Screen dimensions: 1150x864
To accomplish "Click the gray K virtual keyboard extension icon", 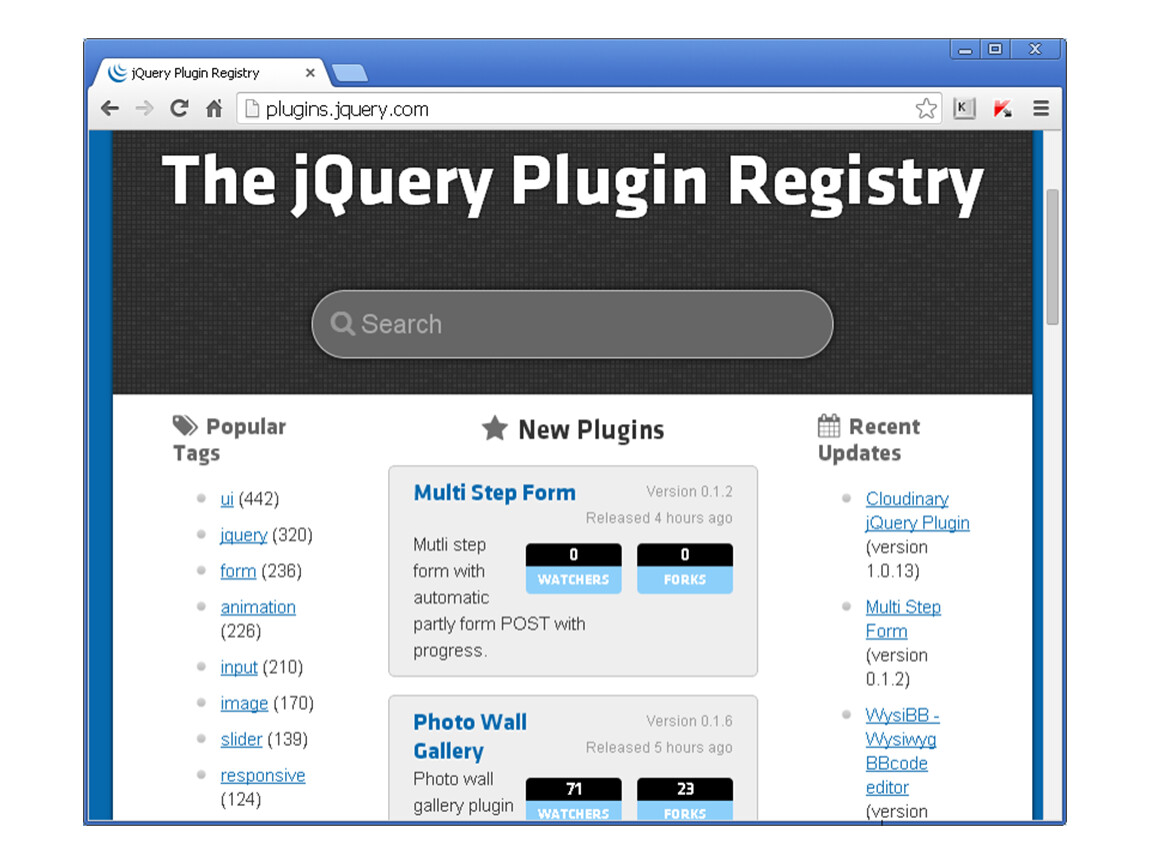I will pyautogui.click(x=964, y=109).
